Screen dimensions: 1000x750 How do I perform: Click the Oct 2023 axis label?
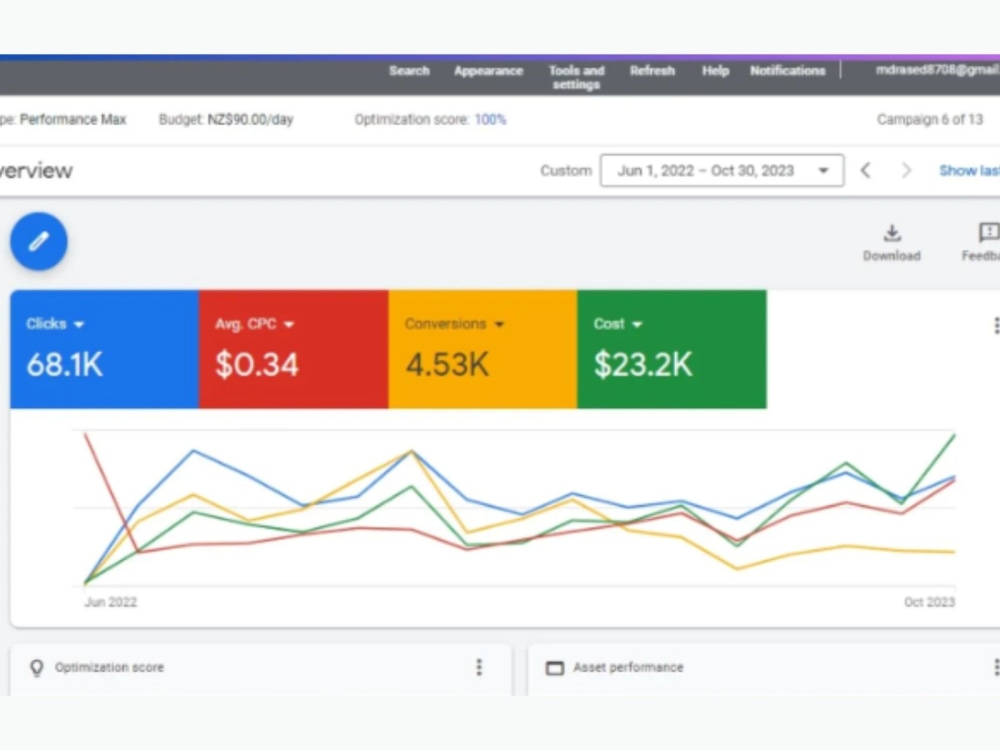coord(929,602)
